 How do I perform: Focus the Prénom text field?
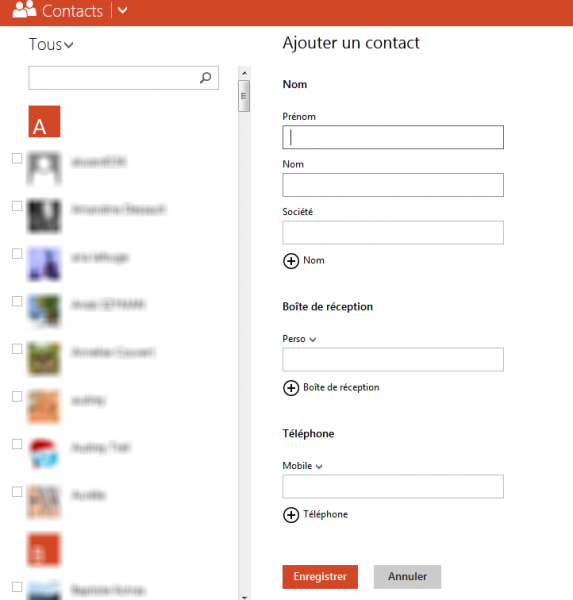(x=393, y=137)
